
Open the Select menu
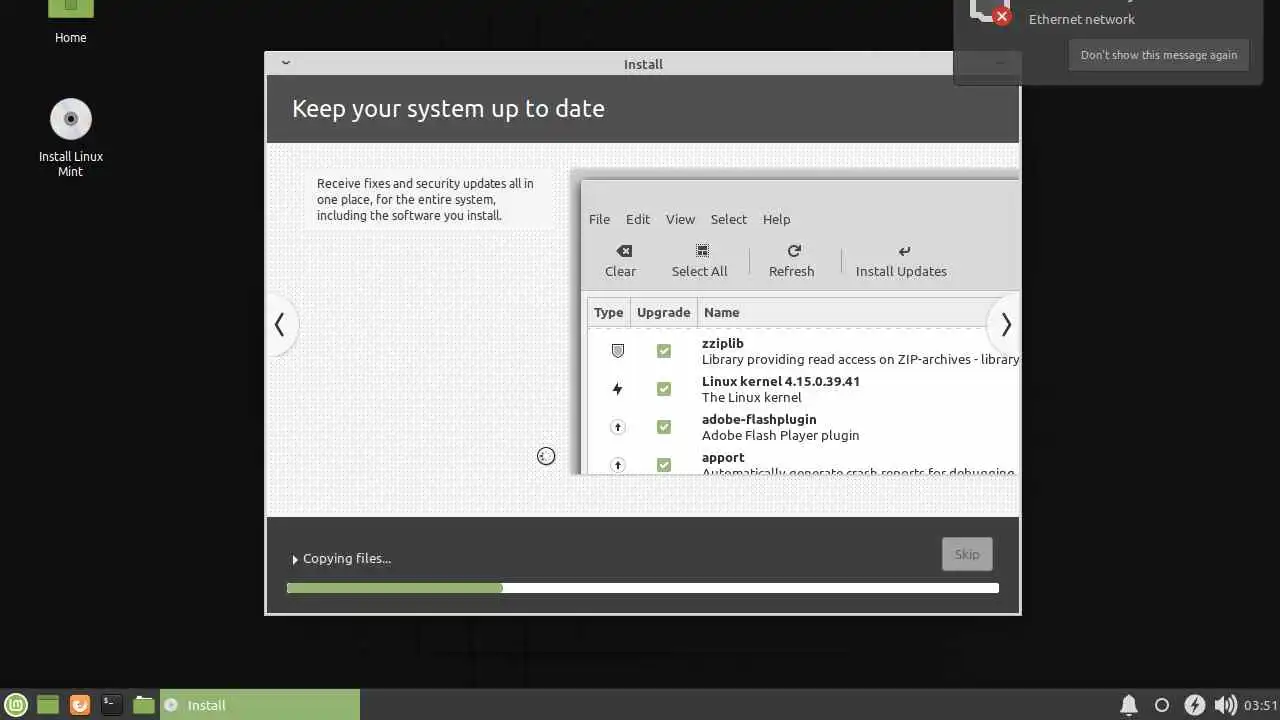pos(729,219)
